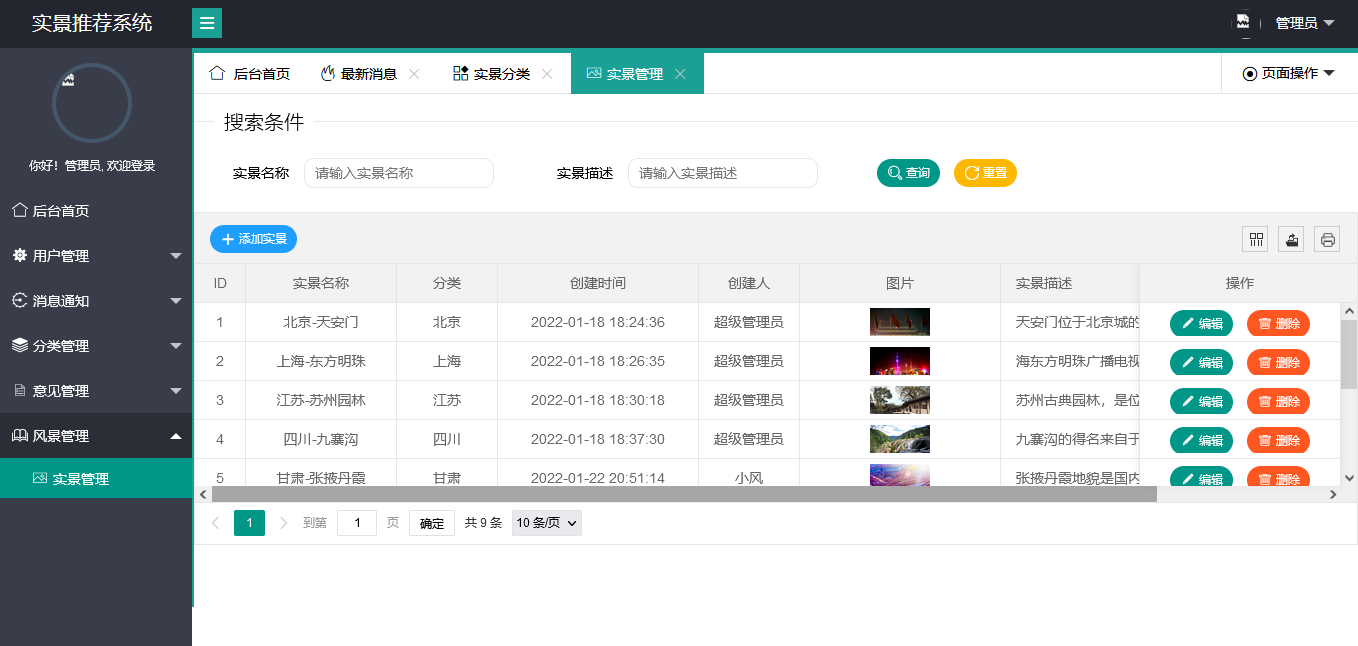The image size is (1358, 646).
Task: Open the column filter grid icon
Action: [x=1255, y=239]
